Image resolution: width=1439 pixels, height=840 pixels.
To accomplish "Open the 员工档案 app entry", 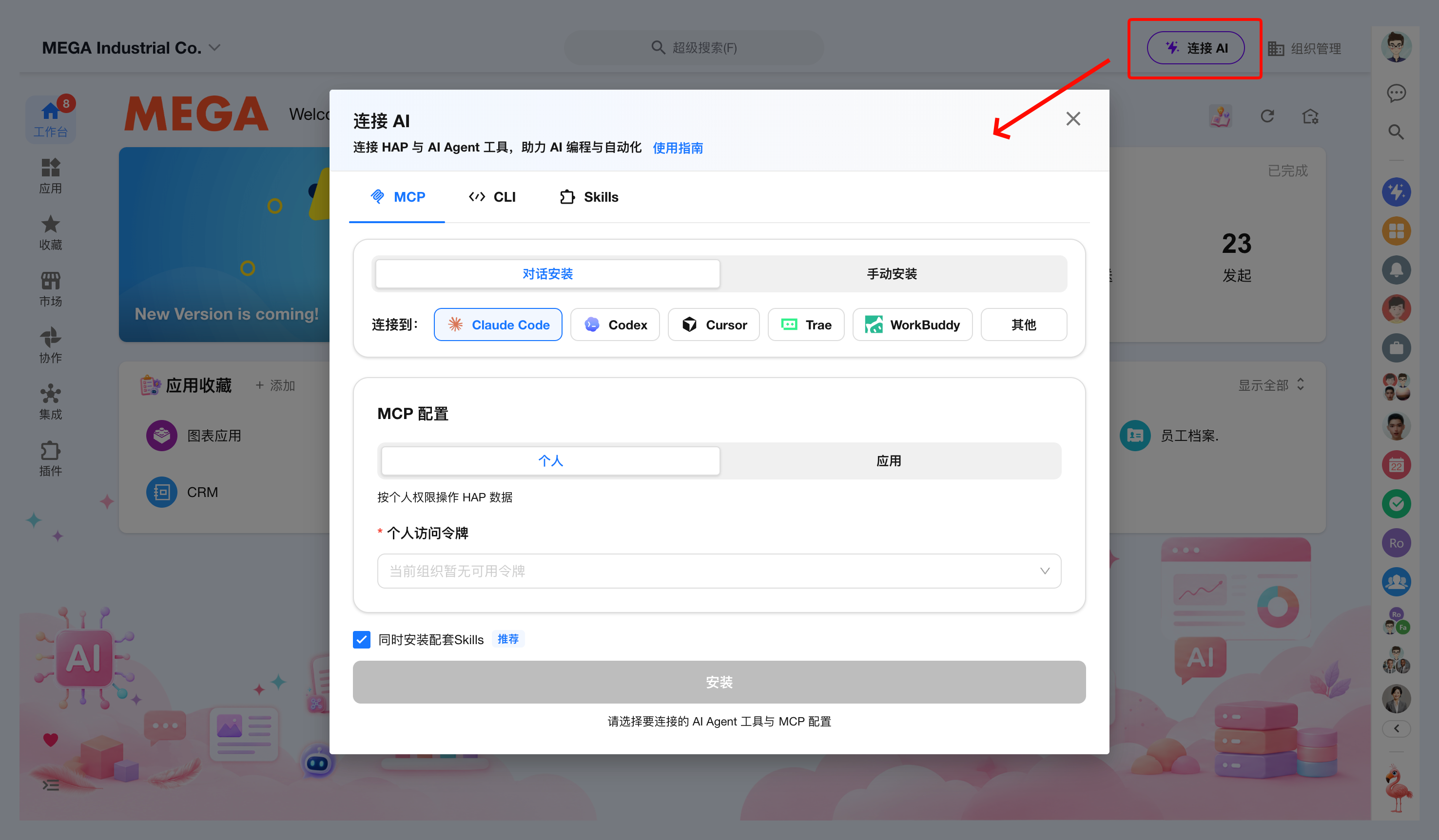I will coord(1169,436).
